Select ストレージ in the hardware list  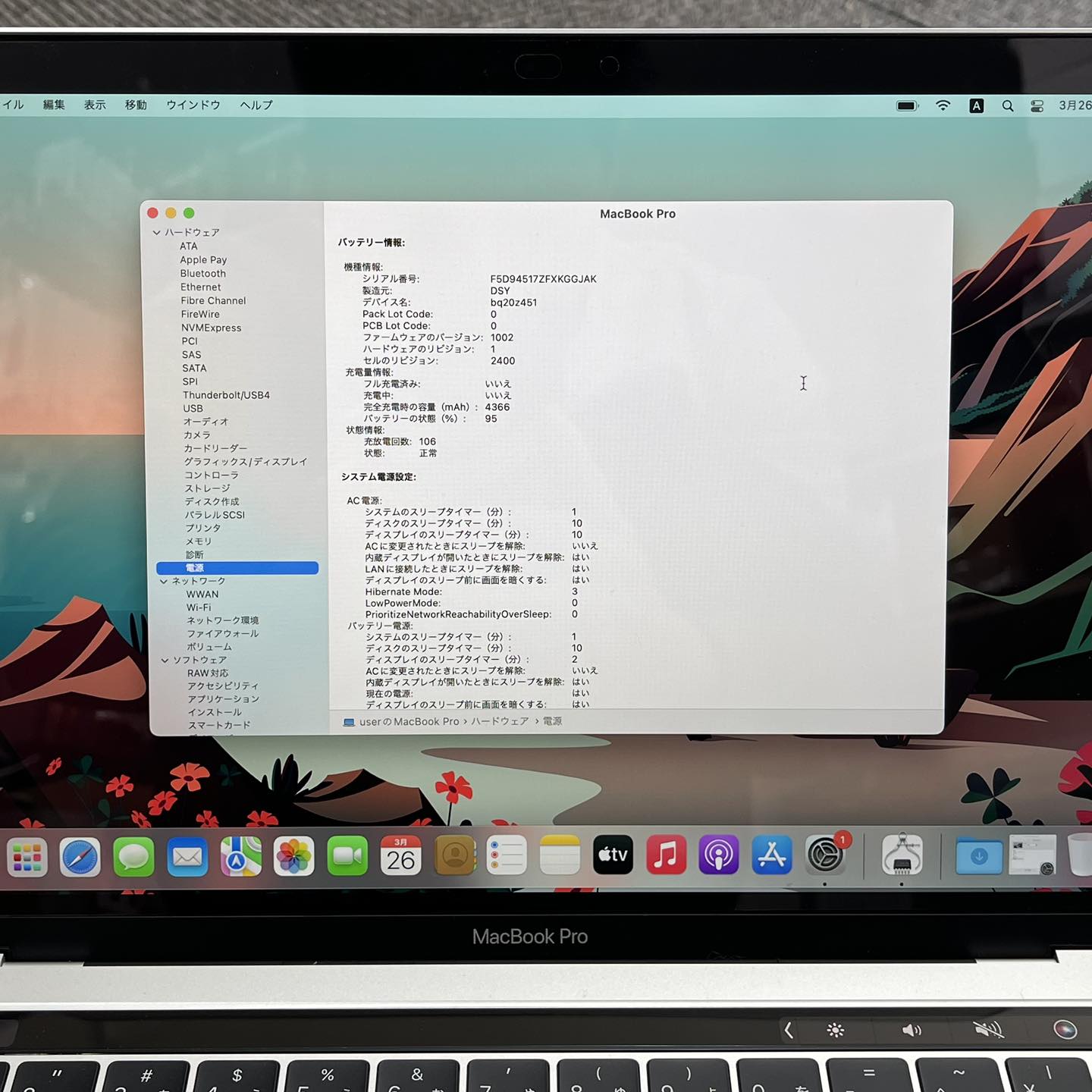207,488
